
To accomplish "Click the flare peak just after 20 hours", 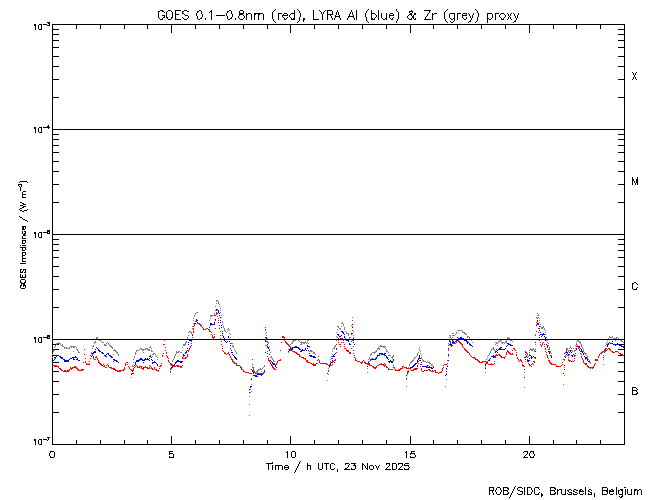I will pos(538,313).
